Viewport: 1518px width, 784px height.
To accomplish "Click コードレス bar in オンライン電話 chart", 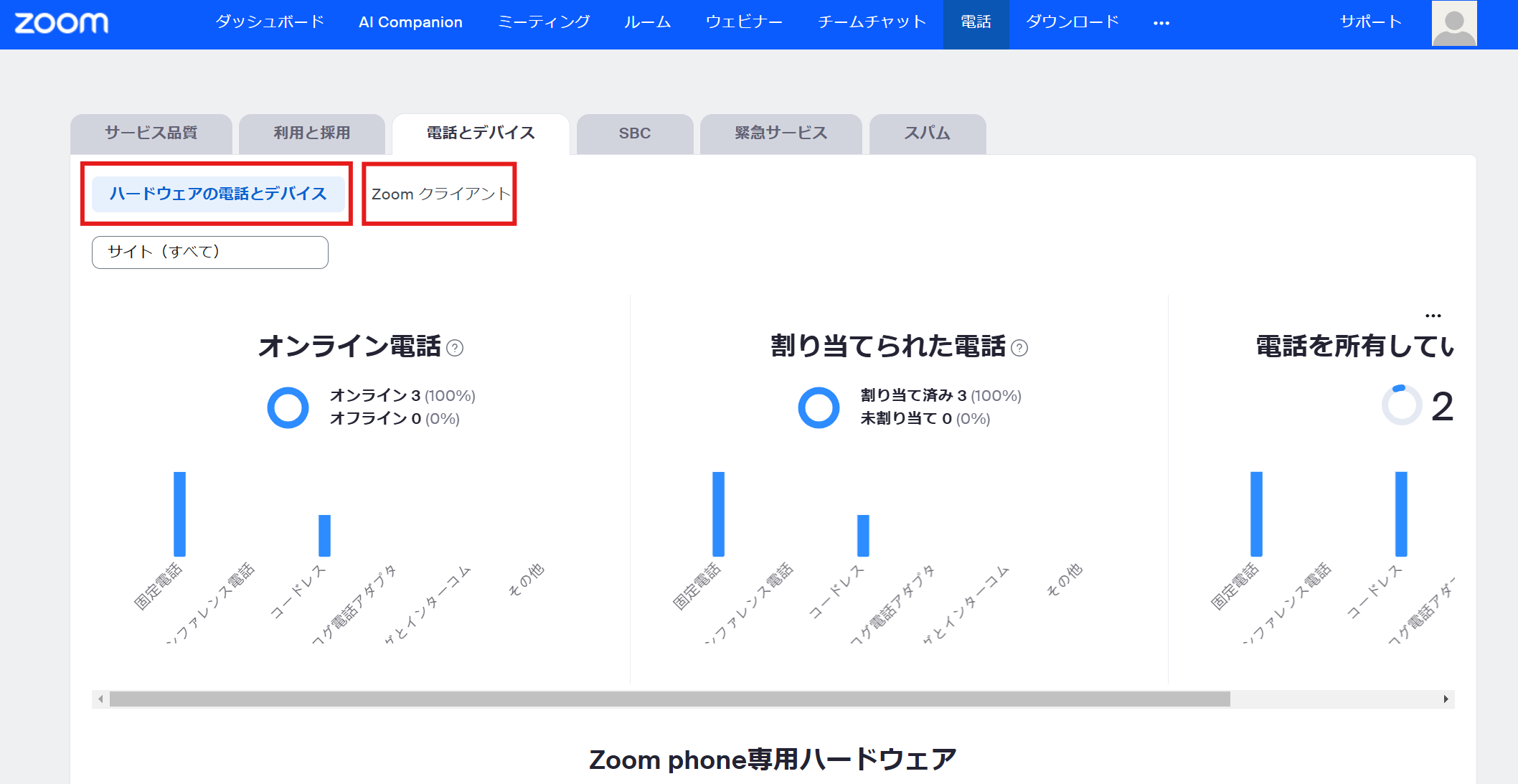I will click(x=324, y=536).
